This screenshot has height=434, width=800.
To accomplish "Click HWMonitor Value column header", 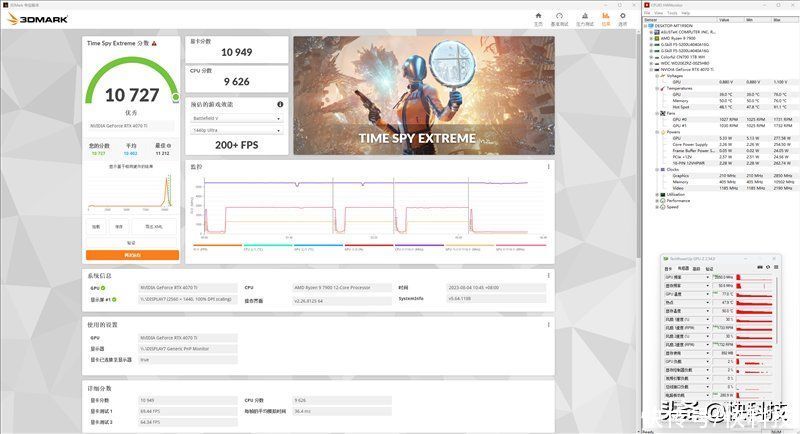I will click(730, 19).
